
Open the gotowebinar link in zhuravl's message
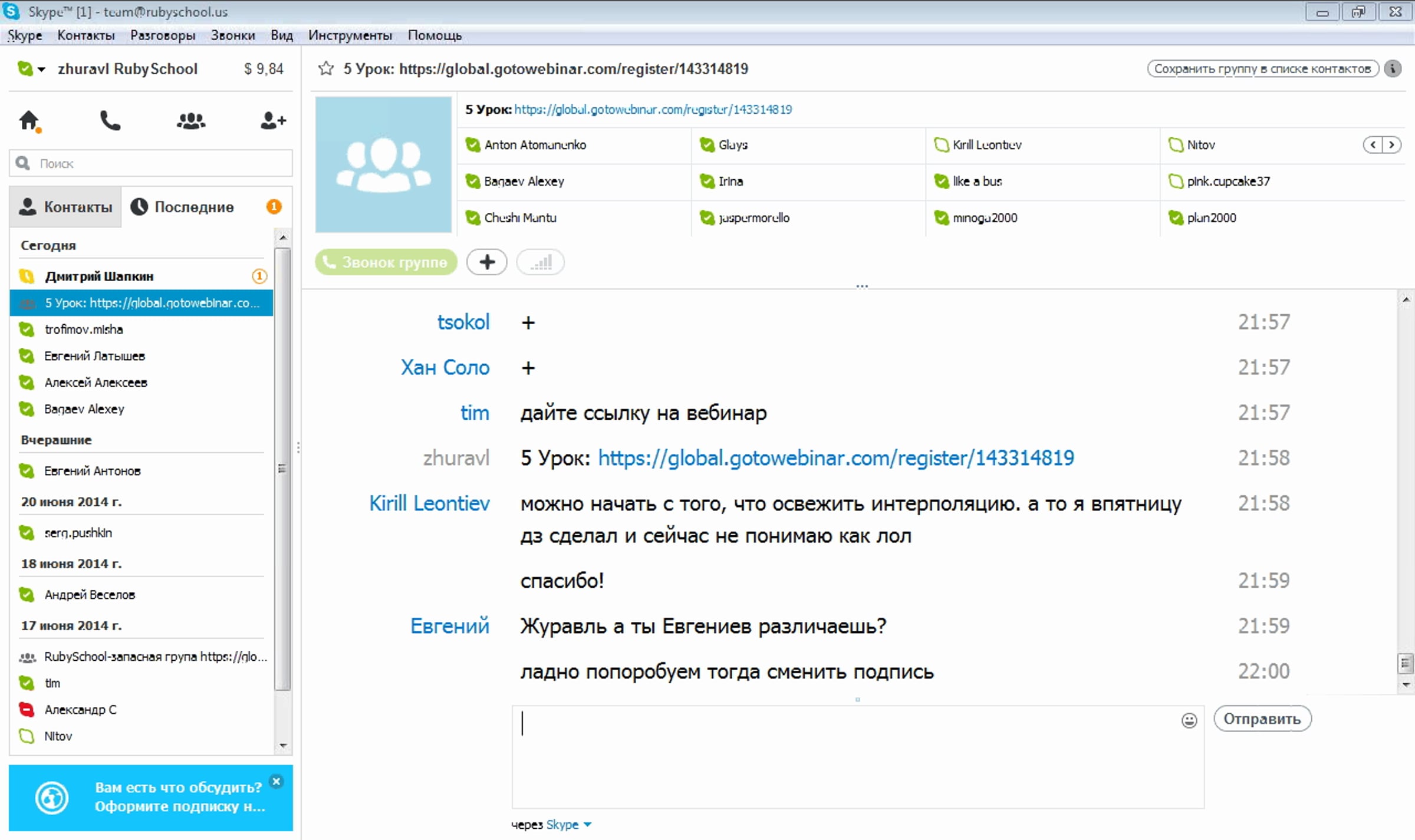(x=835, y=458)
